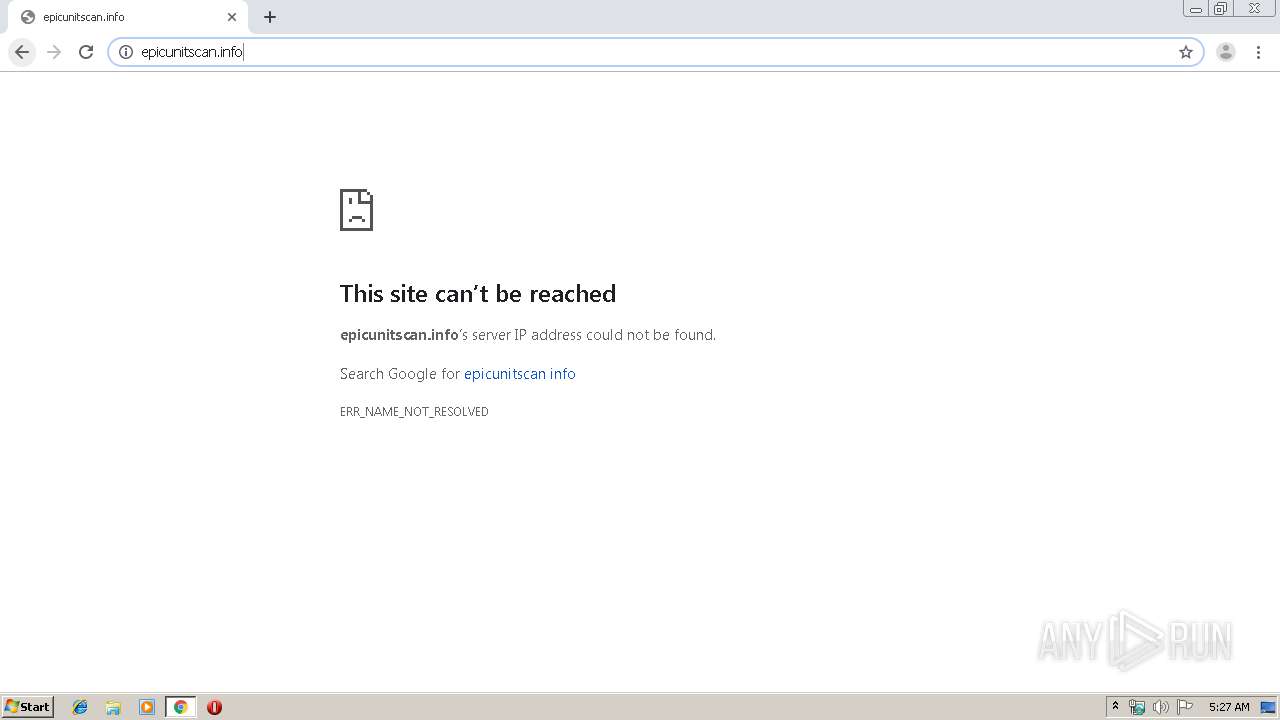Open Windows Media Player from taskbar
This screenshot has height=720, width=1280.
pyautogui.click(x=147, y=707)
